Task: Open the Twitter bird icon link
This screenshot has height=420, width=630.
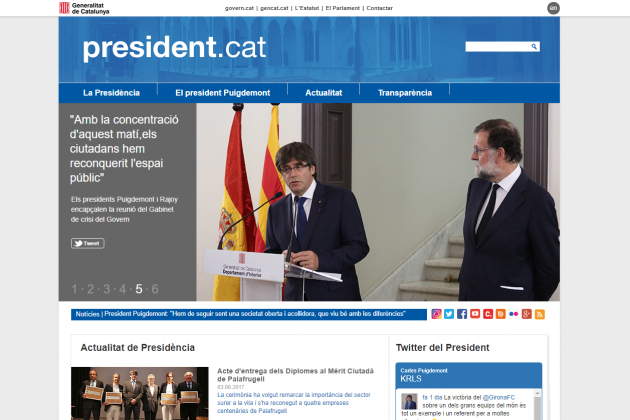Action: [449, 314]
